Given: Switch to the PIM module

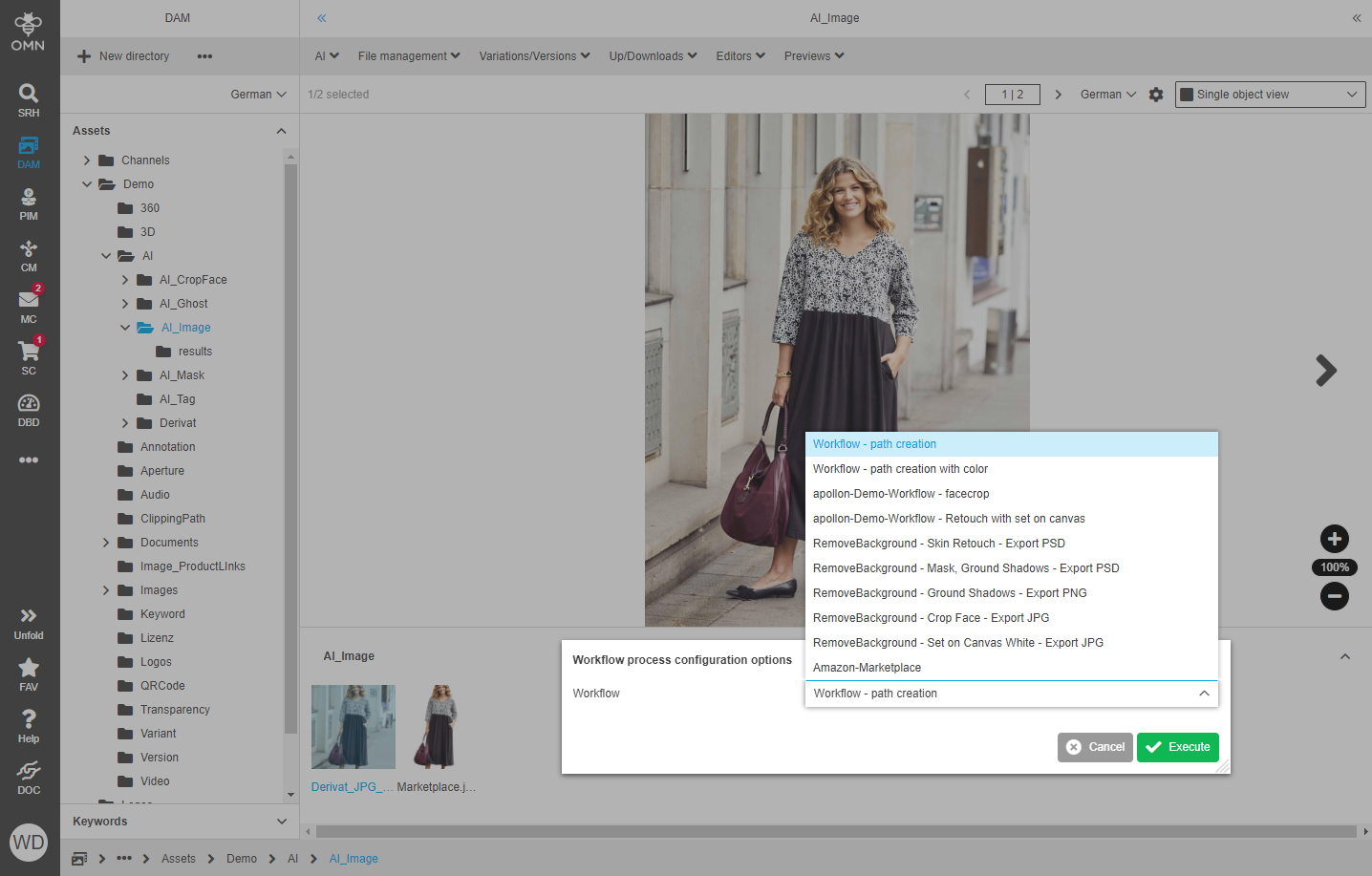Looking at the screenshot, I should (x=29, y=203).
